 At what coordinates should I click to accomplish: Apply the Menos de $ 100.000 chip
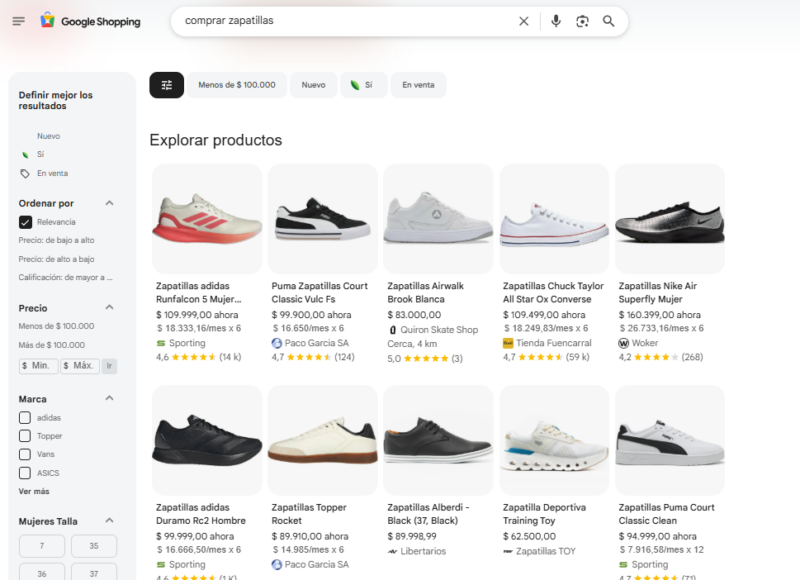pyautogui.click(x=237, y=85)
